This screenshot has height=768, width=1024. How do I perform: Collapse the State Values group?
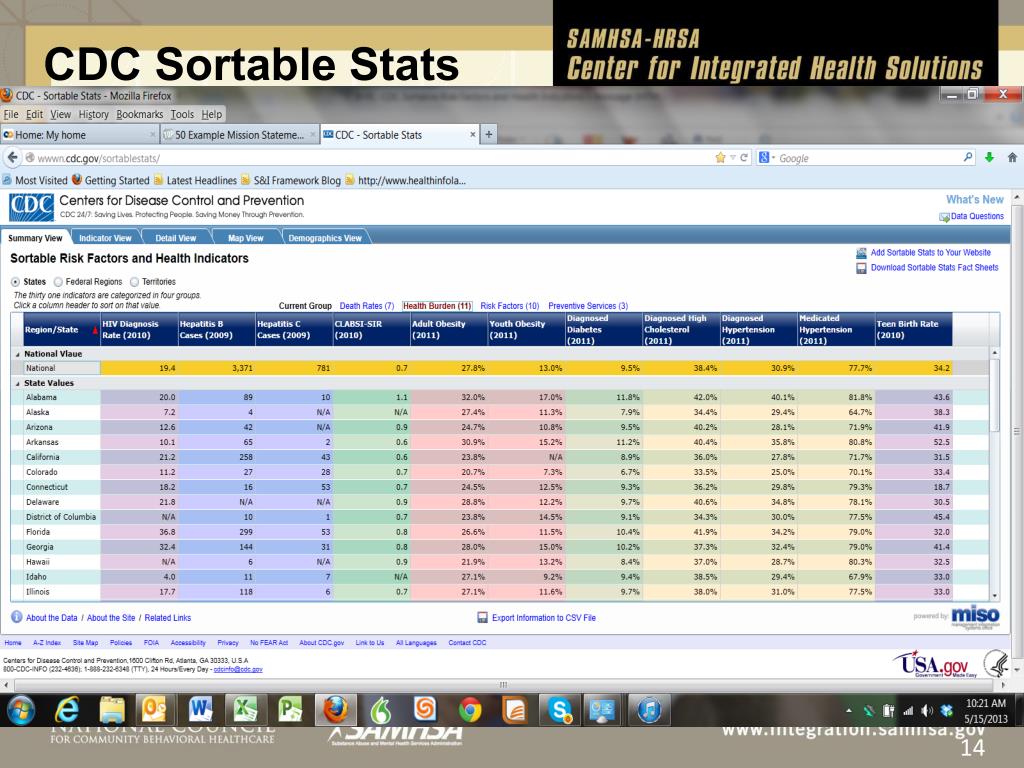click(x=18, y=383)
